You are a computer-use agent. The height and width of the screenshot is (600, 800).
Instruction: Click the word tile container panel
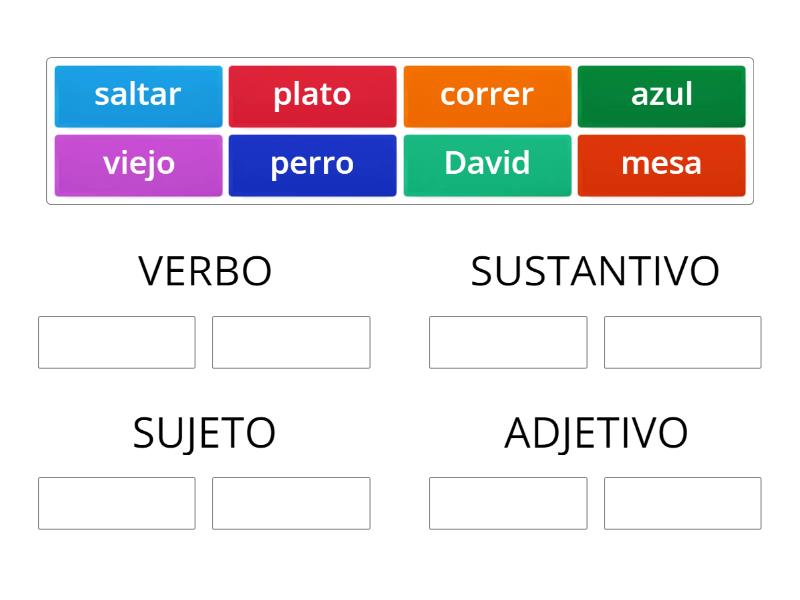point(400,130)
